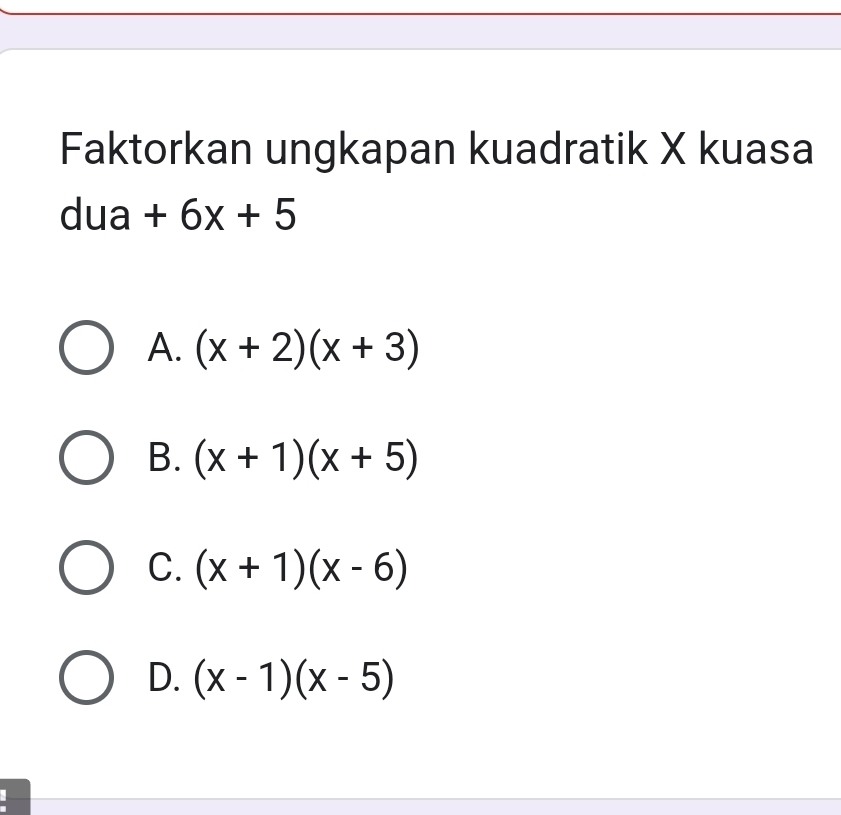841x815 pixels.
Task: Mark the radio button beside option C
Action: [89, 570]
